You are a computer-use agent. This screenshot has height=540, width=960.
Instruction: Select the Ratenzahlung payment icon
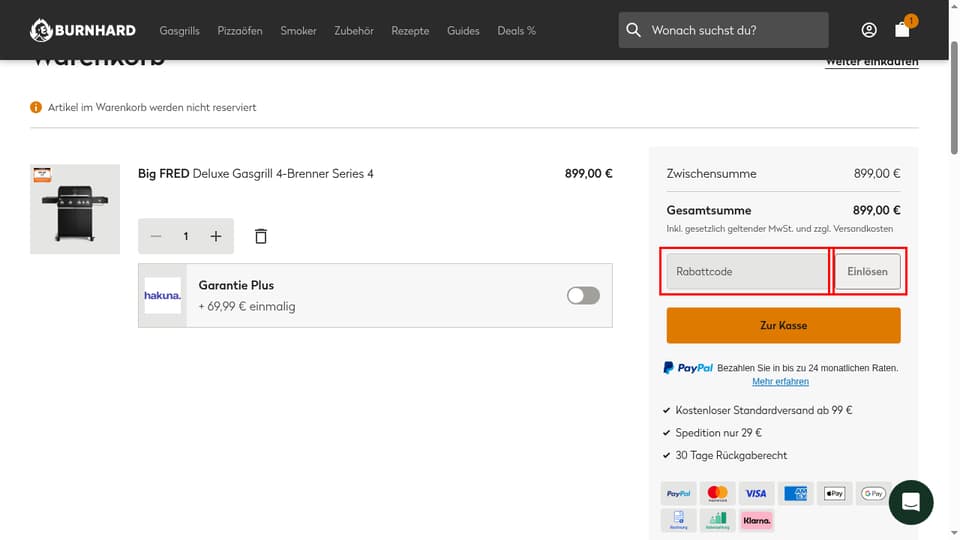[x=718, y=520]
